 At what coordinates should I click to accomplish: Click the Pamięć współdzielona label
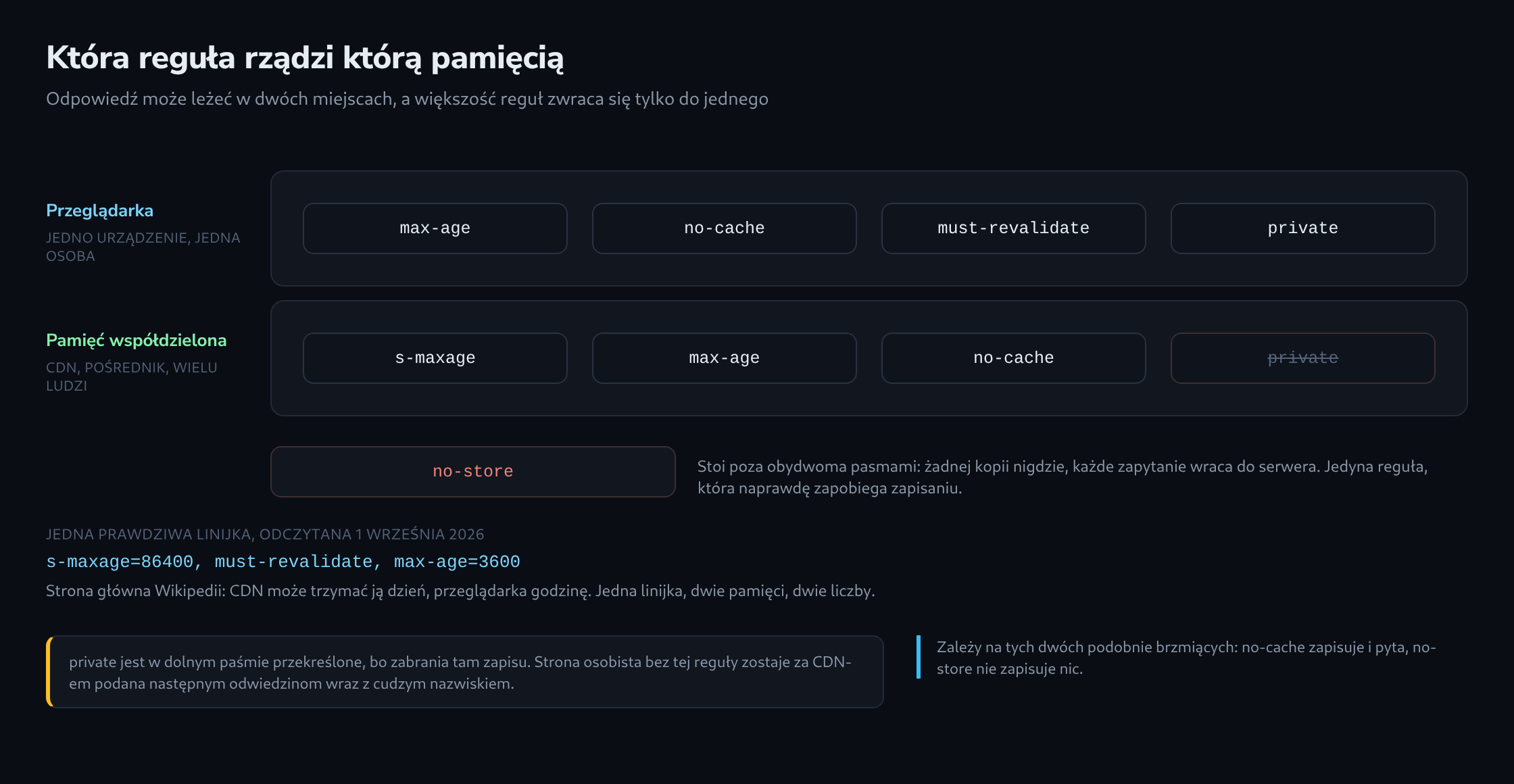[x=137, y=341]
